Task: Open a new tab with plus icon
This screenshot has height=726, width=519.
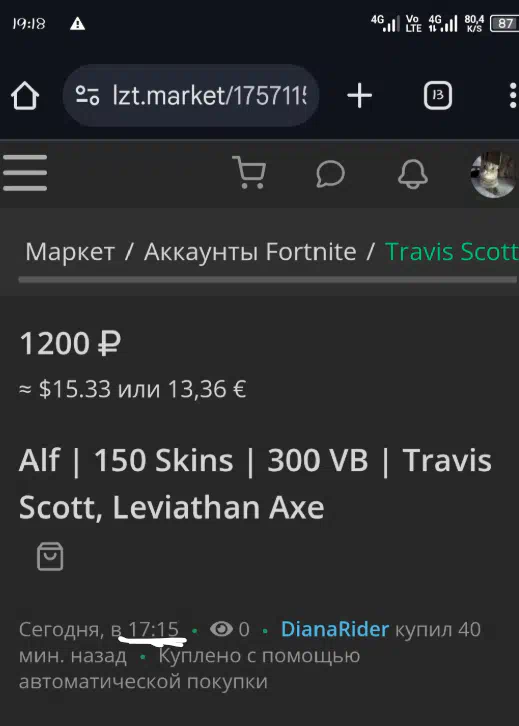Action: (x=359, y=96)
